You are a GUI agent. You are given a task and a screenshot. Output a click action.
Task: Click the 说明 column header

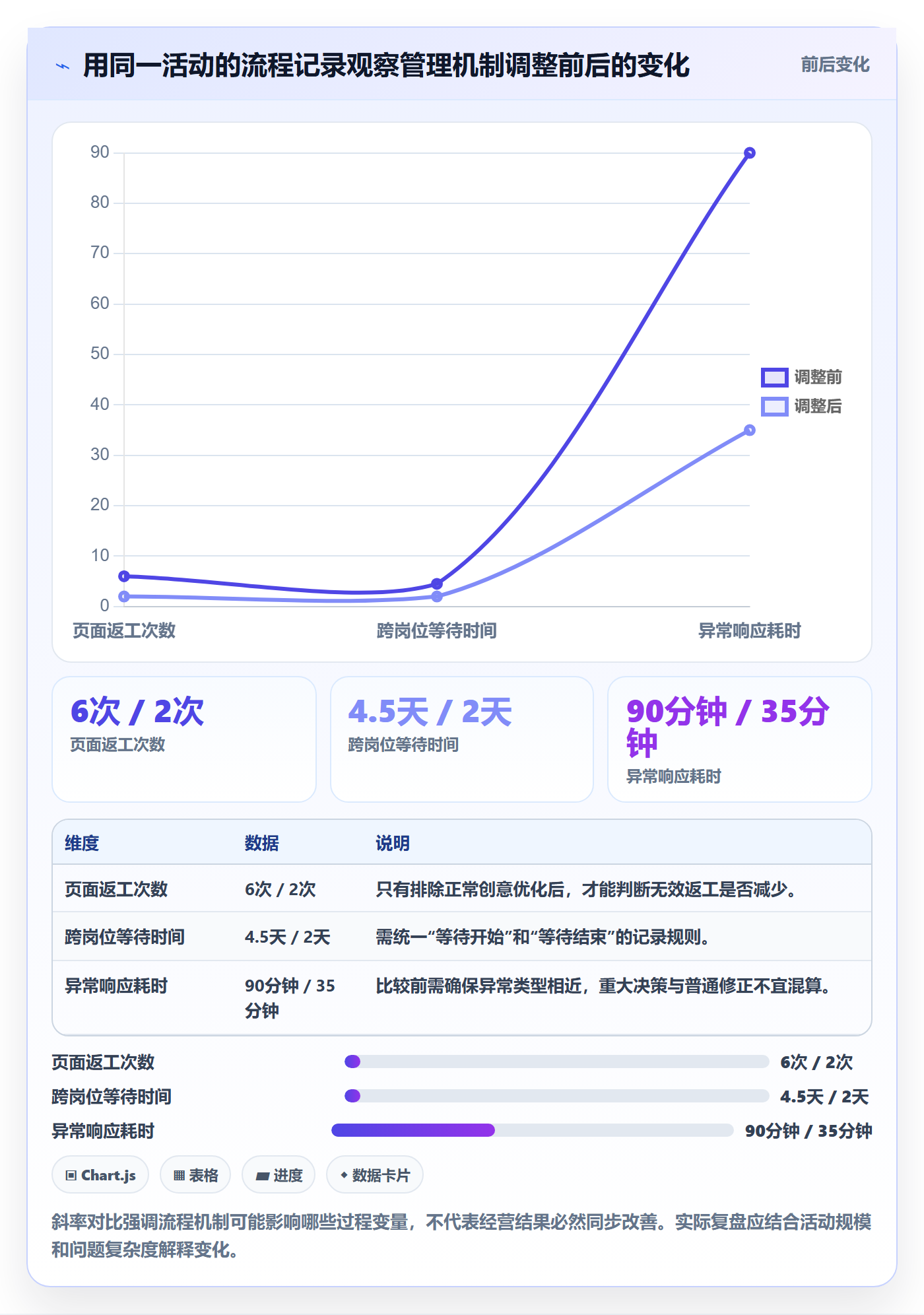click(x=393, y=843)
